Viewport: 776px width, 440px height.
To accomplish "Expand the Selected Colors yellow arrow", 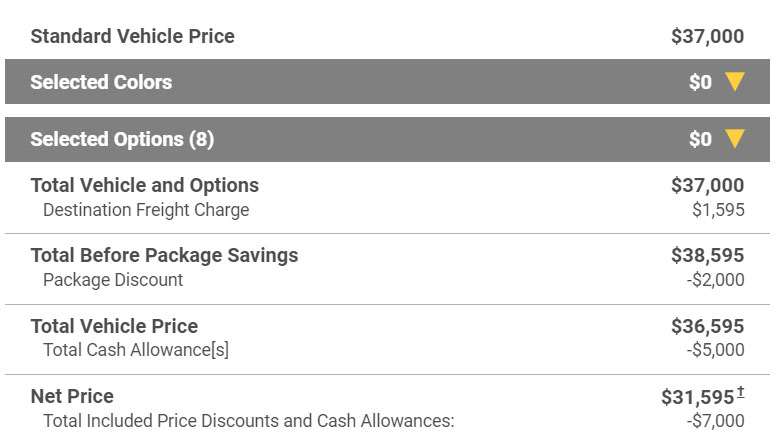I will coord(735,82).
